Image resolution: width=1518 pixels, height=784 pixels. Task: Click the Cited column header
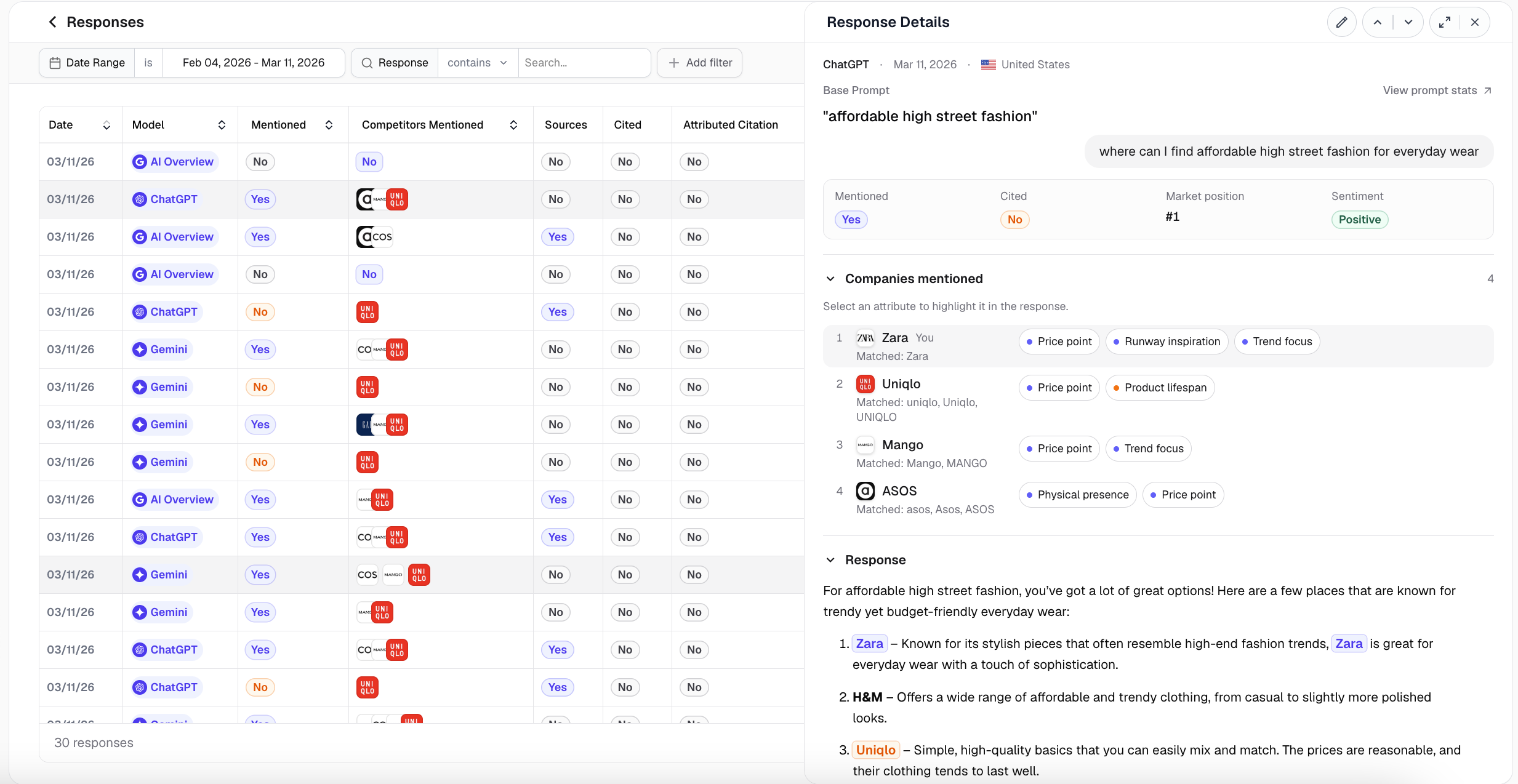(x=627, y=125)
